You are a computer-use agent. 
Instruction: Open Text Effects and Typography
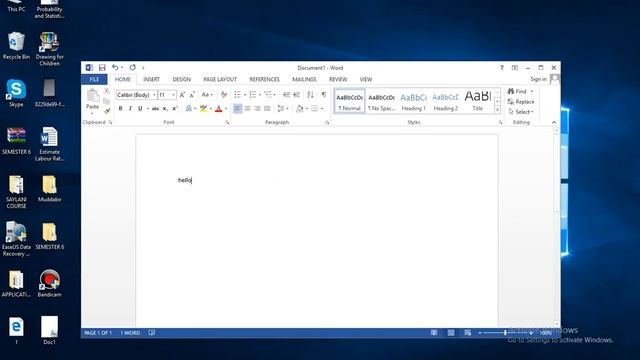click(x=189, y=109)
